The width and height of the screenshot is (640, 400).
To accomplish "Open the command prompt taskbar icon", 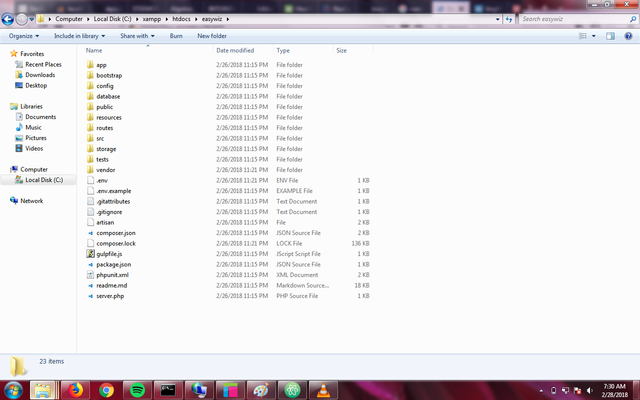I will 168,391.
